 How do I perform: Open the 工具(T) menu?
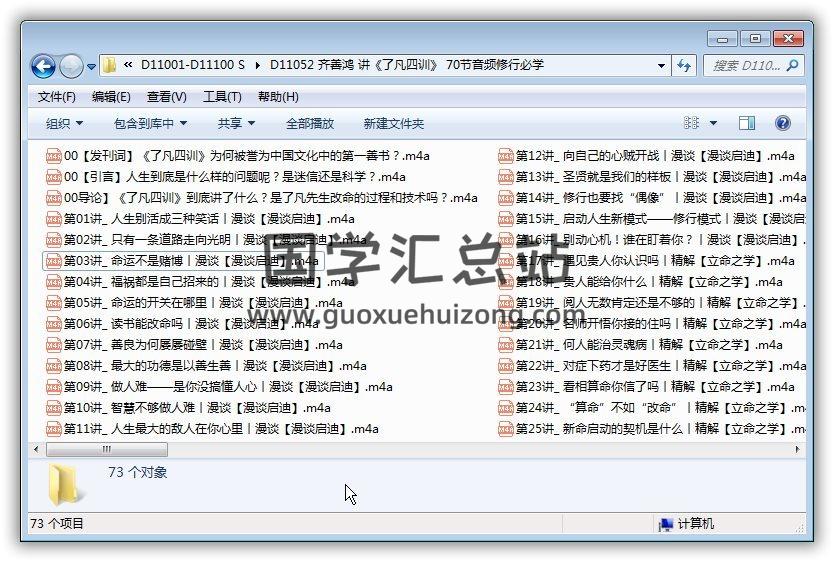coord(222,97)
